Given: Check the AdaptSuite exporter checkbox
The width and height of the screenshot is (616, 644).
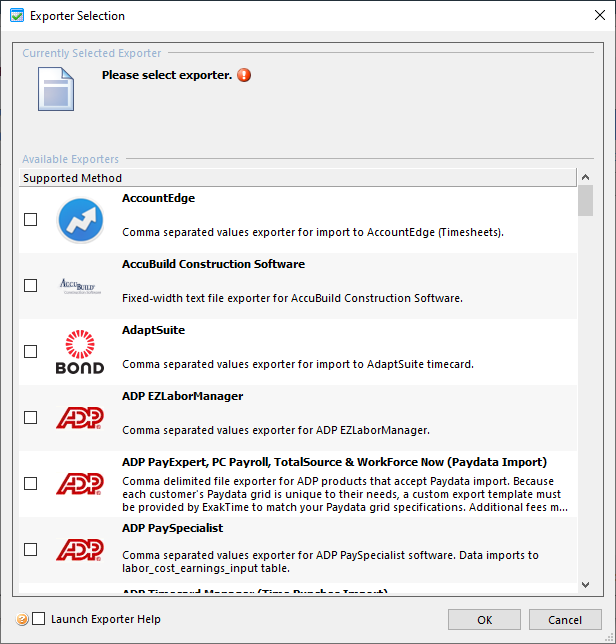Looking at the screenshot, I should [30, 352].
